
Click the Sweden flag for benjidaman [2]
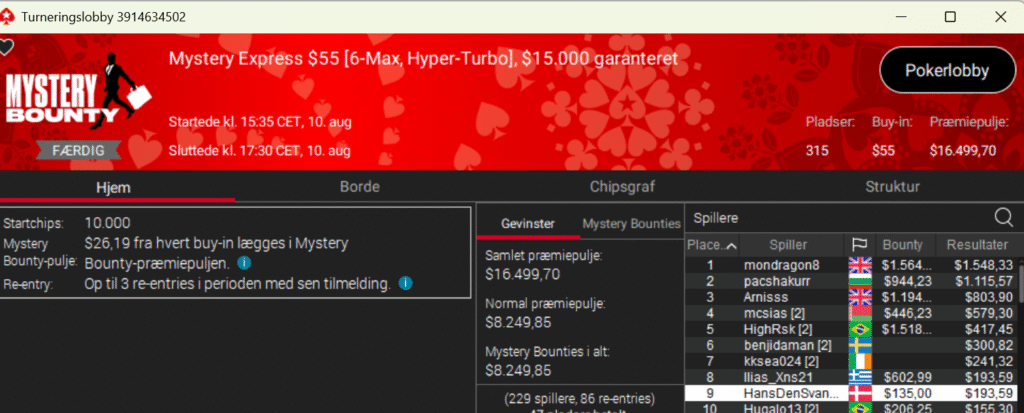point(860,345)
